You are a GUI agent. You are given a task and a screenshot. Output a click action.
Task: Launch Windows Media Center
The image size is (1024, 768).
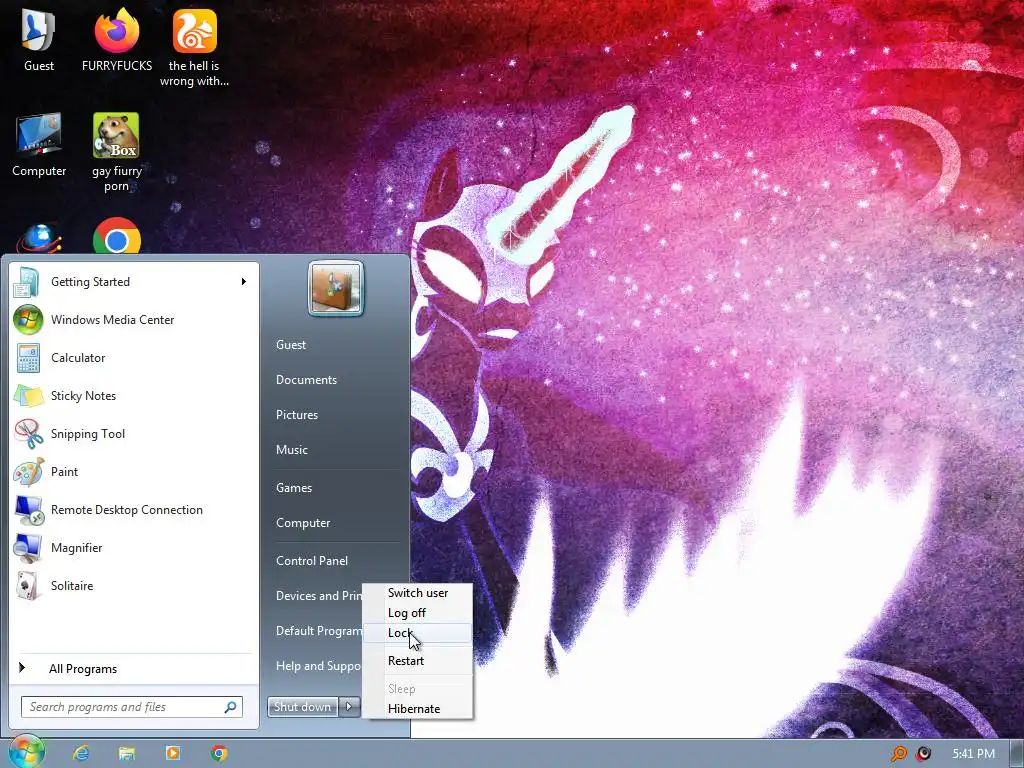point(134,319)
